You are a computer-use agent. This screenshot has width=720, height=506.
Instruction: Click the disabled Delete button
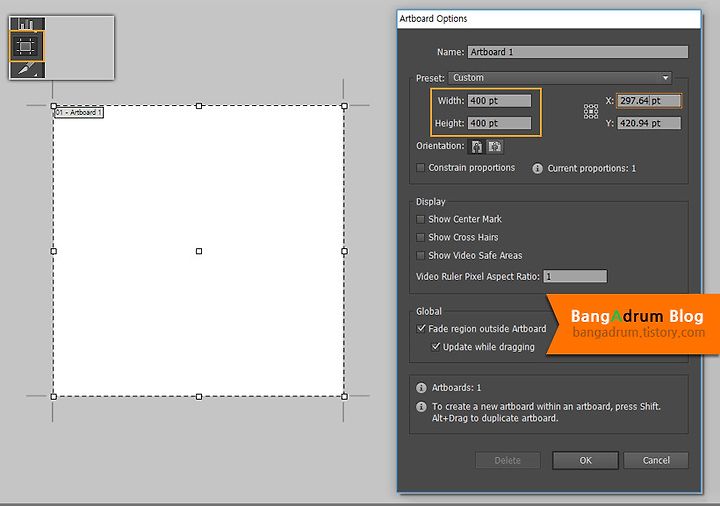click(507, 461)
